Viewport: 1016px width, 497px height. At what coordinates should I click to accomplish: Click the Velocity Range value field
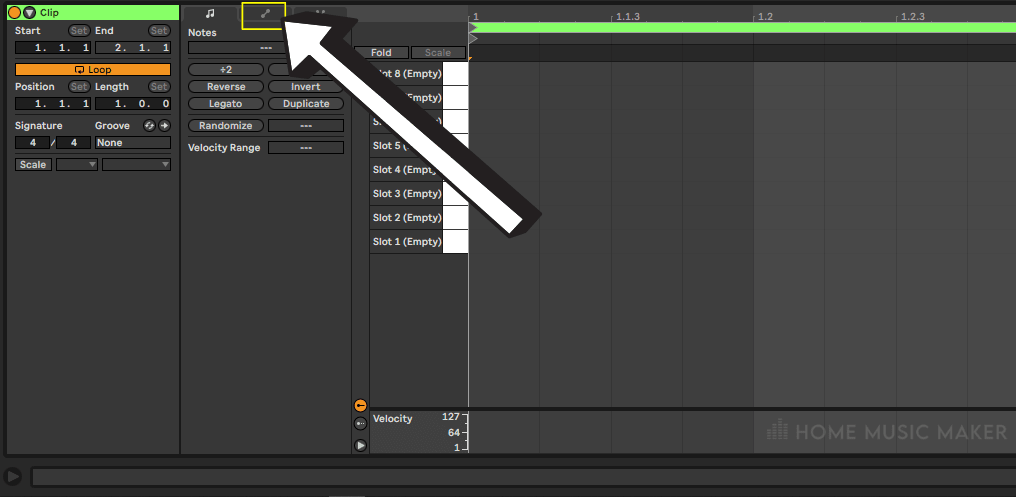tap(306, 148)
